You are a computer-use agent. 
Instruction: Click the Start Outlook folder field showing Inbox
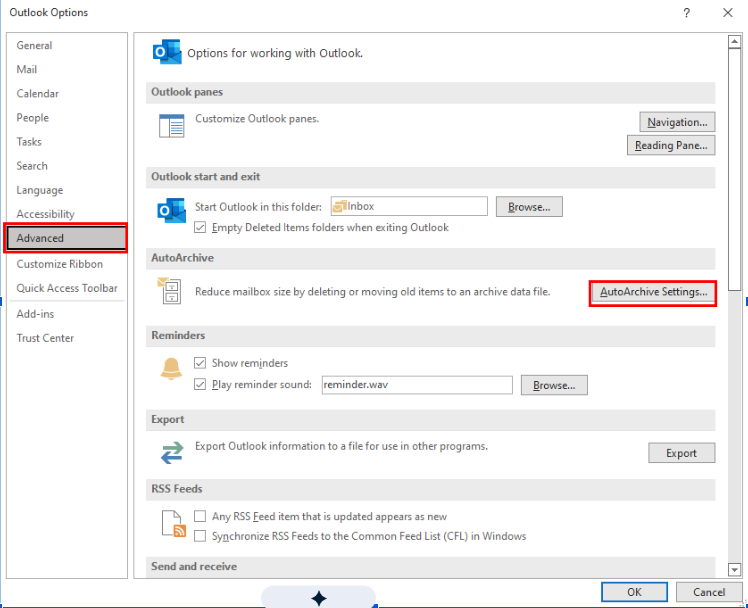(409, 206)
